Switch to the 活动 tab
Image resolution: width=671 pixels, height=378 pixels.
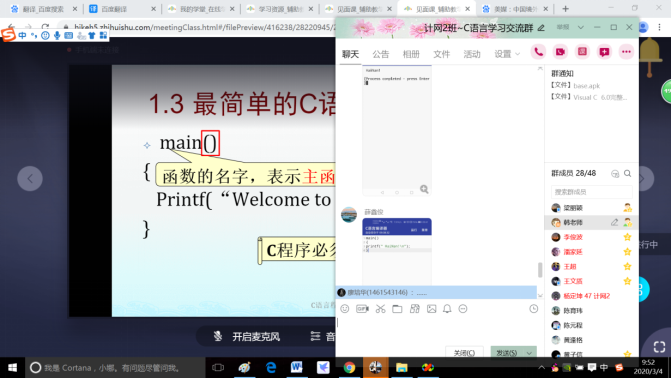click(x=472, y=54)
